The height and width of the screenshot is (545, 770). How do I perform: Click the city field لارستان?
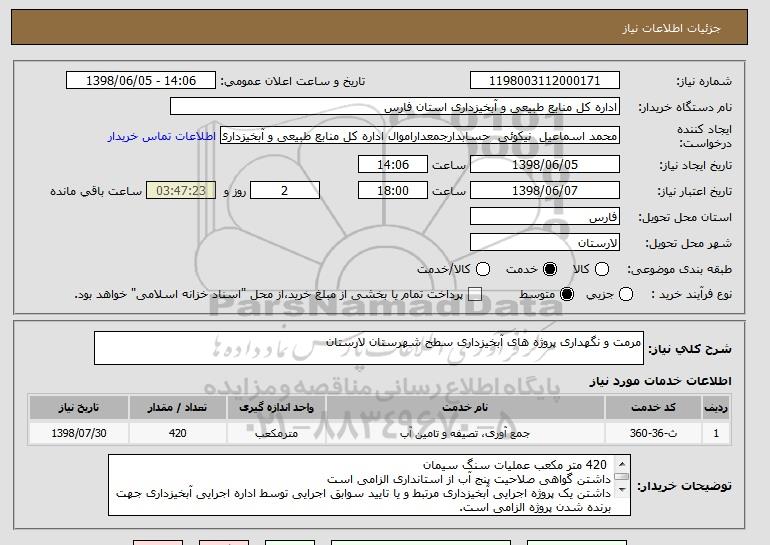545,243
